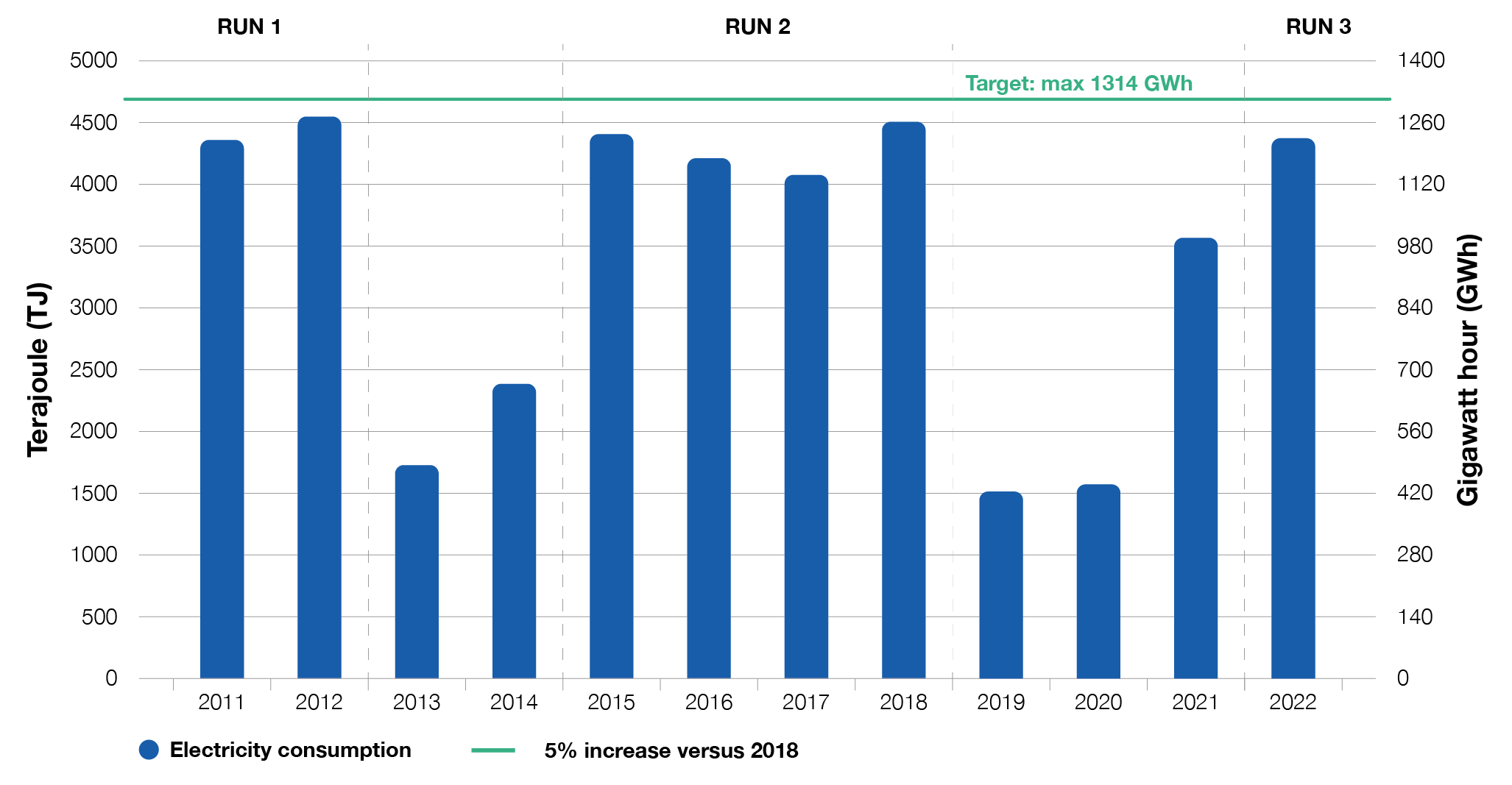Viewport: 1512px width, 785px height.
Task: Click the "1260" right axis value
Action: 1421,123
